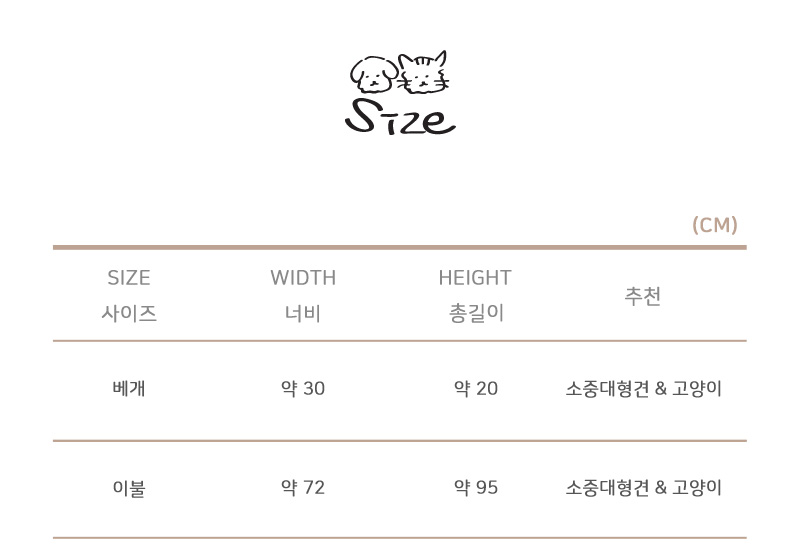Image resolution: width=800 pixels, height=552 pixels.
Task: Select the SIZE column header
Action: [128, 278]
